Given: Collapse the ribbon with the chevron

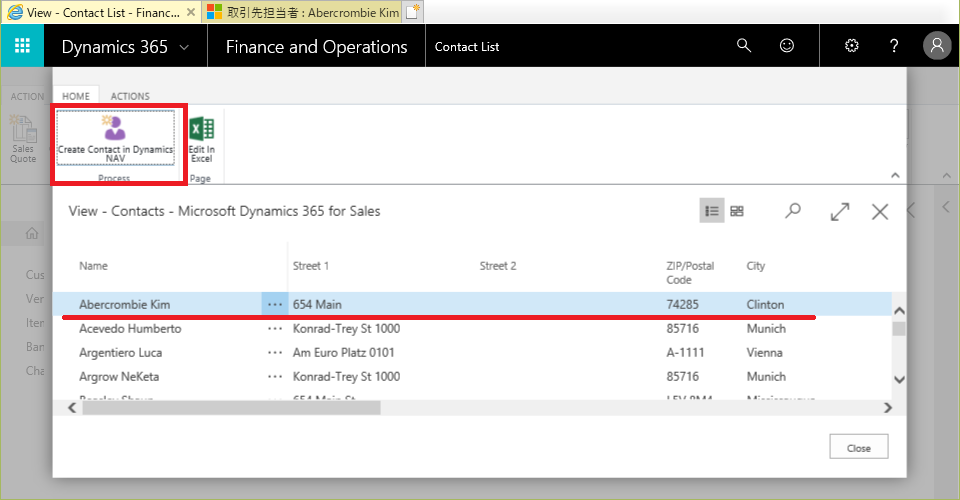Looking at the screenshot, I should 895,176.
